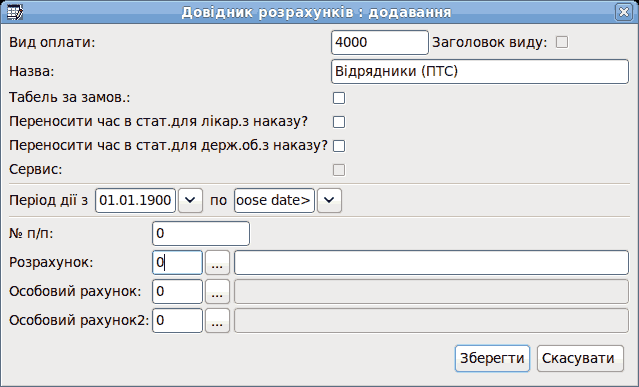Viewport: 639px width, 387px height.
Task: Click the Розрахунок description text field
Action: [x=432, y=263]
